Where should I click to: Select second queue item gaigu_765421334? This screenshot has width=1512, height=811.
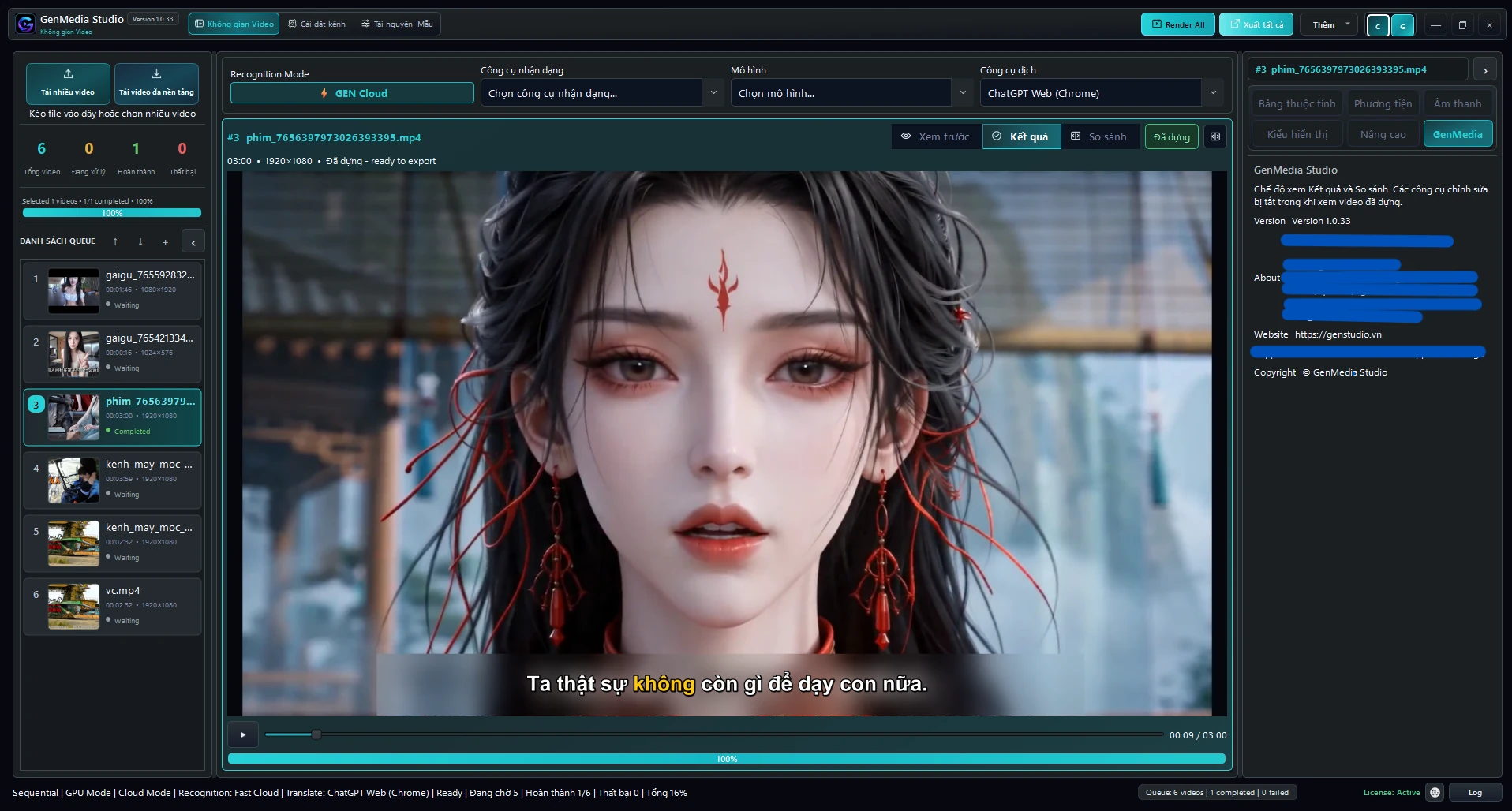click(112, 353)
